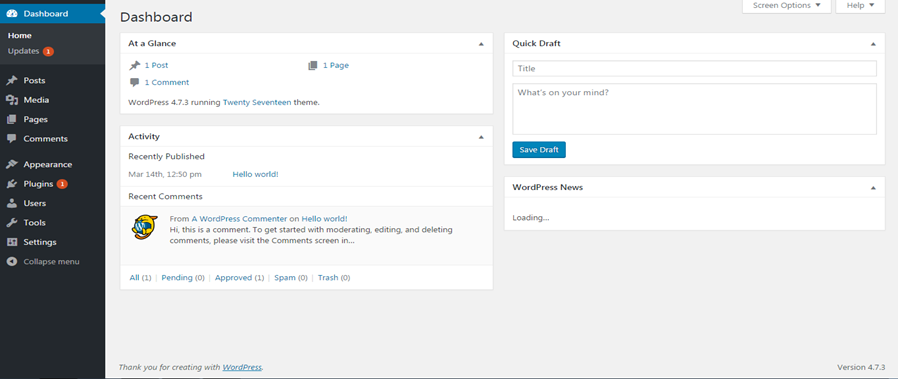This screenshot has width=898, height=379.
Task: Open A WordPress Commenter author link
Action: (239, 219)
